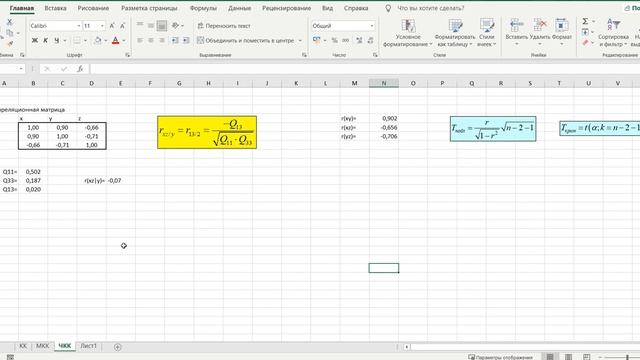Click the Cut scissors icon
Viewport: 640px width, 360px height.
pos(9,22)
